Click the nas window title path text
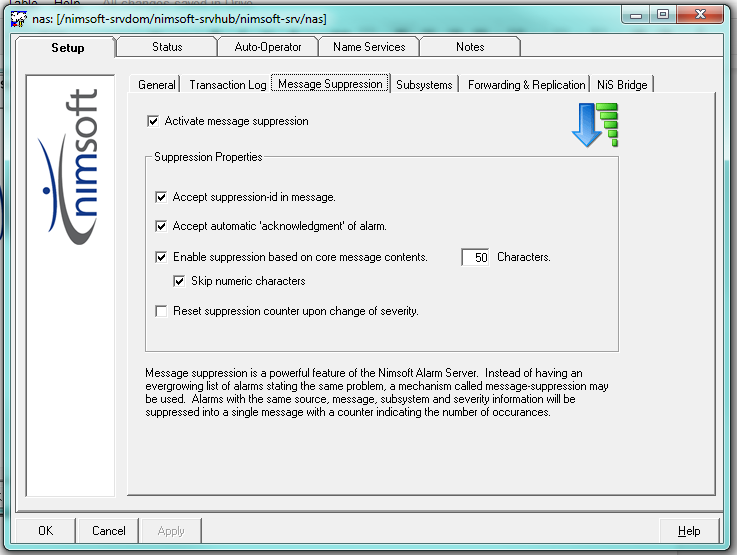 179,19
